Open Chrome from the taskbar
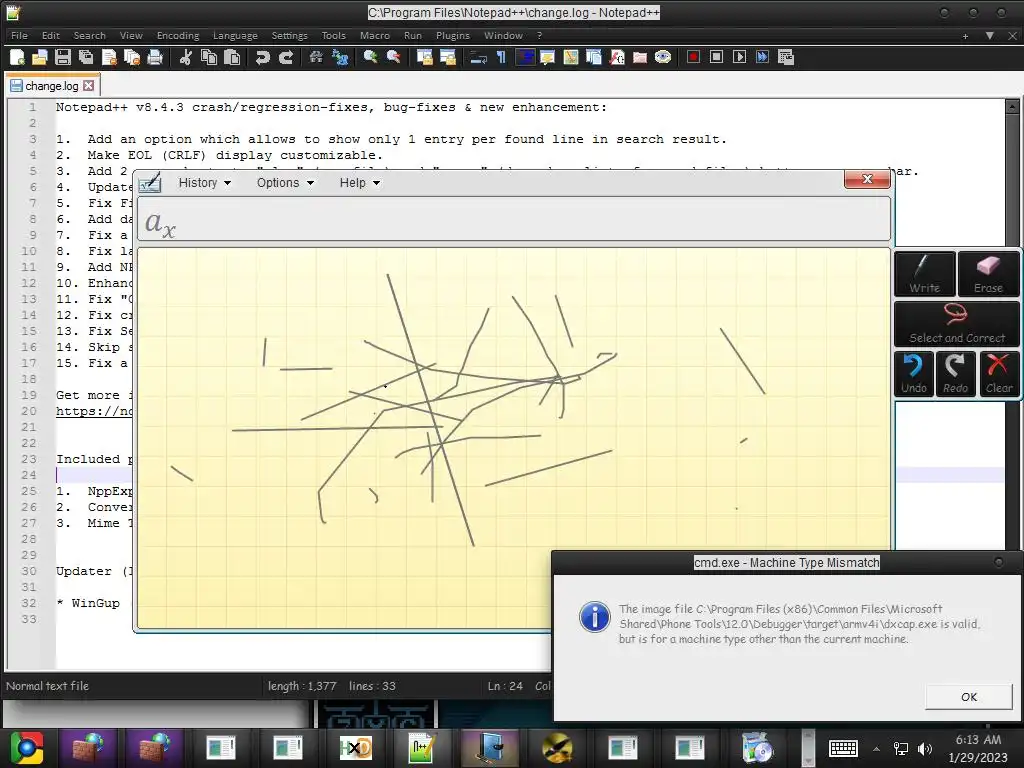Image resolution: width=1024 pixels, height=768 pixels. (26, 748)
